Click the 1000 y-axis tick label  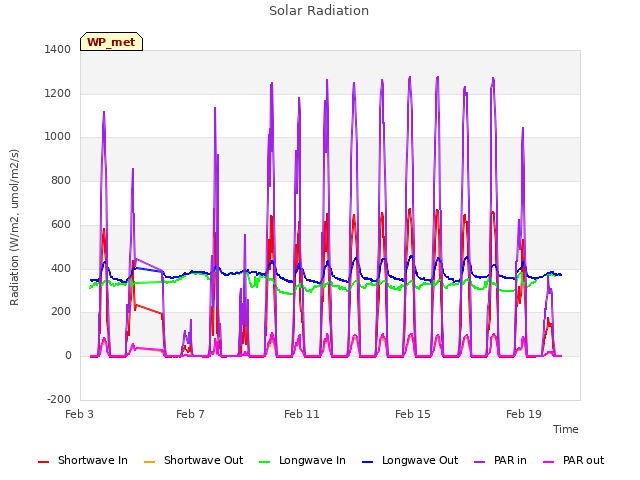click(58, 137)
